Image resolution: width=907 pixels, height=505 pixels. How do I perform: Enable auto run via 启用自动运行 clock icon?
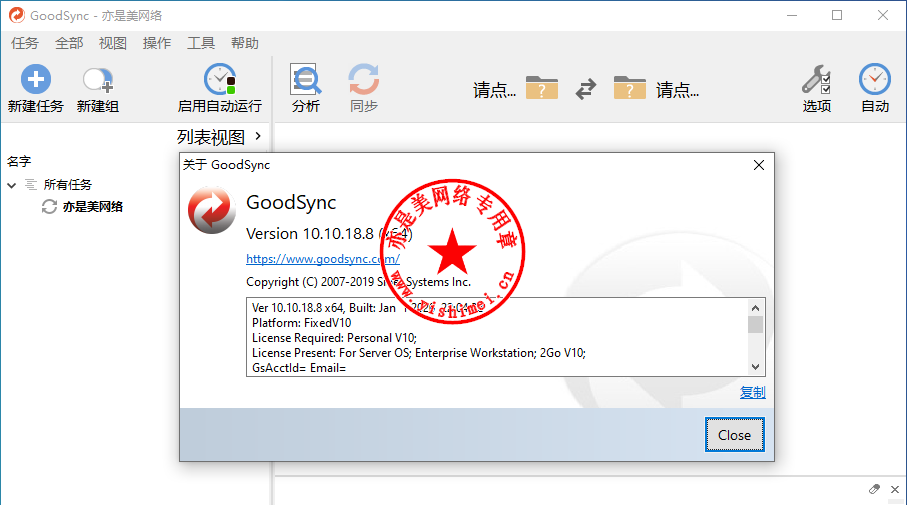(x=220, y=79)
